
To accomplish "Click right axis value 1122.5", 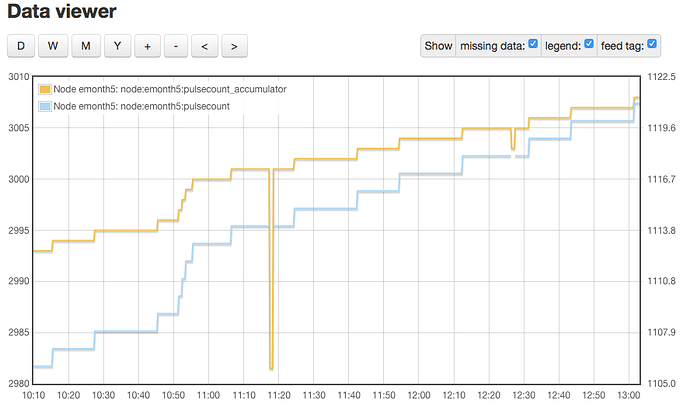I will point(661,77).
